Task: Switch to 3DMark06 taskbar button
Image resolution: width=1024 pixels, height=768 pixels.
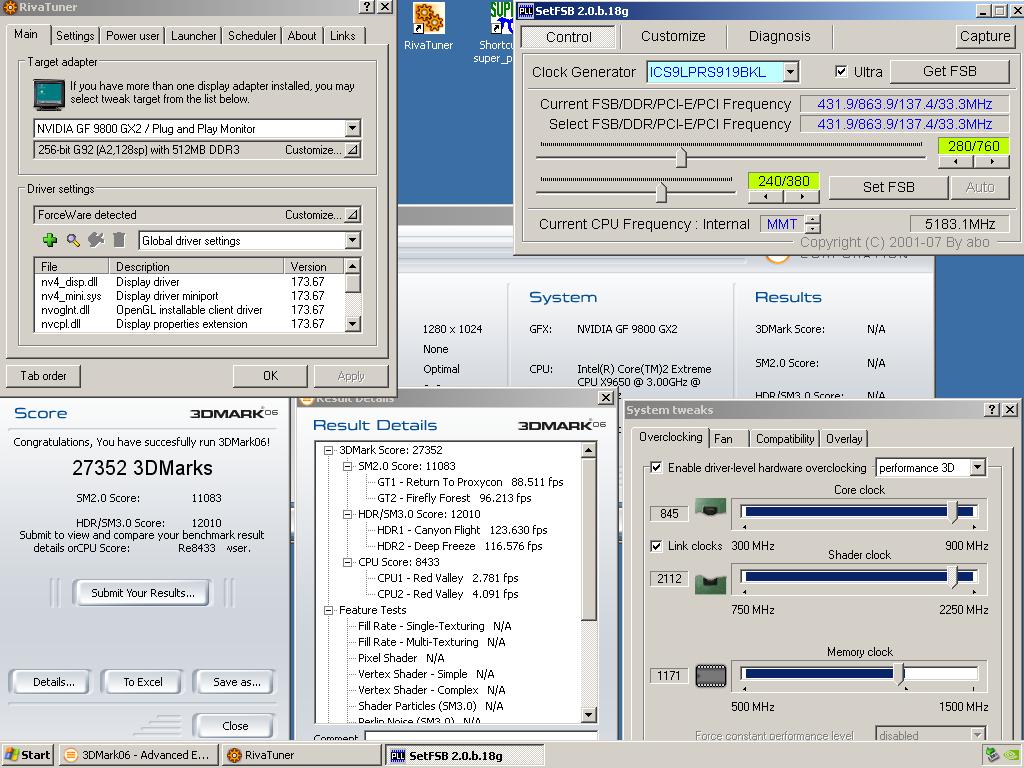Action: click(x=138, y=755)
